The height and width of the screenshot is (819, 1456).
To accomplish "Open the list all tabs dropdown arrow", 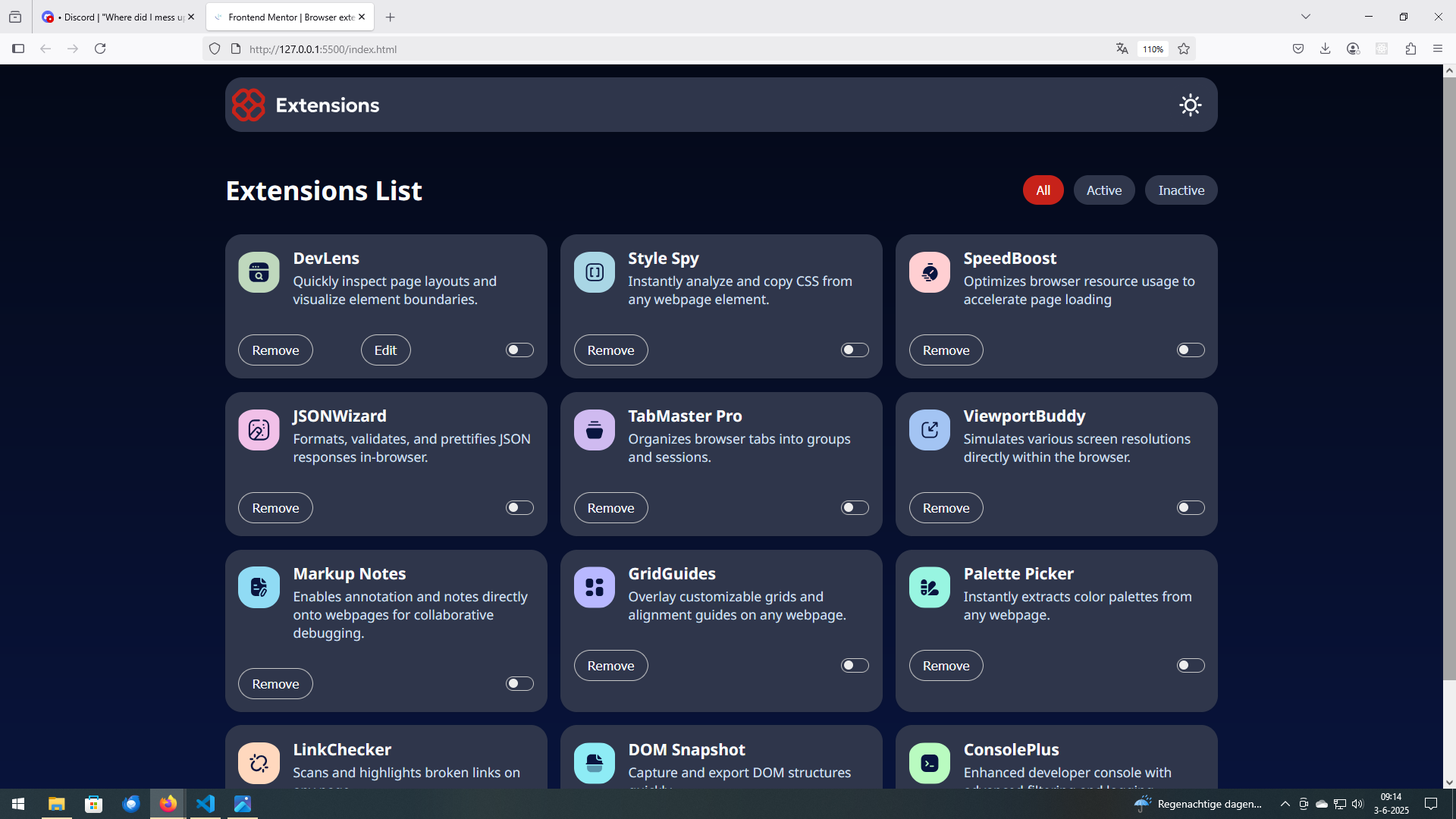I will tap(1305, 17).
